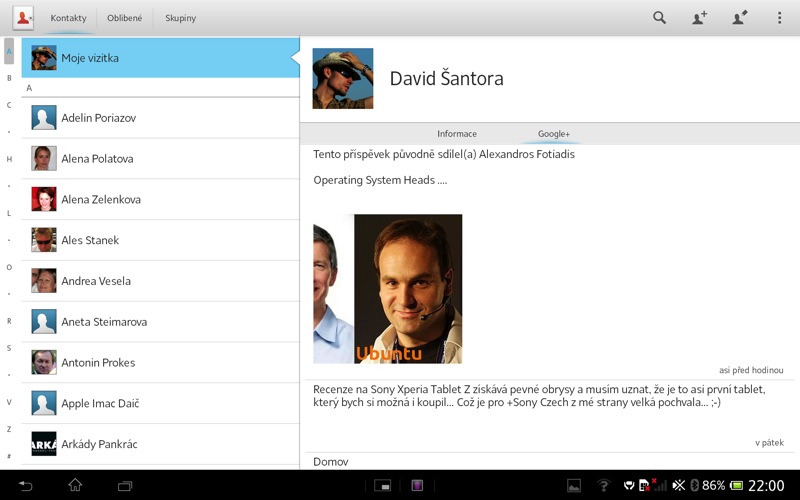Image resolution: width=800 pixels, height=500 pixels.
Task: Switch to the Skupiny tab
Action: click(x=180, y=18)
